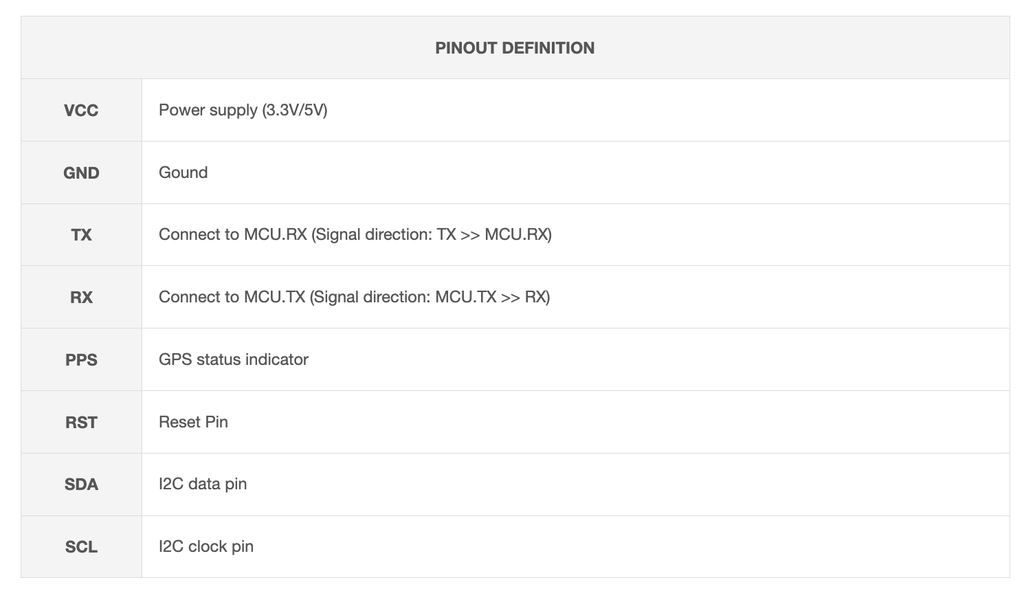1024x591 pixels.
Task: Select the VCC pin label cell
Action: point(81,110)
